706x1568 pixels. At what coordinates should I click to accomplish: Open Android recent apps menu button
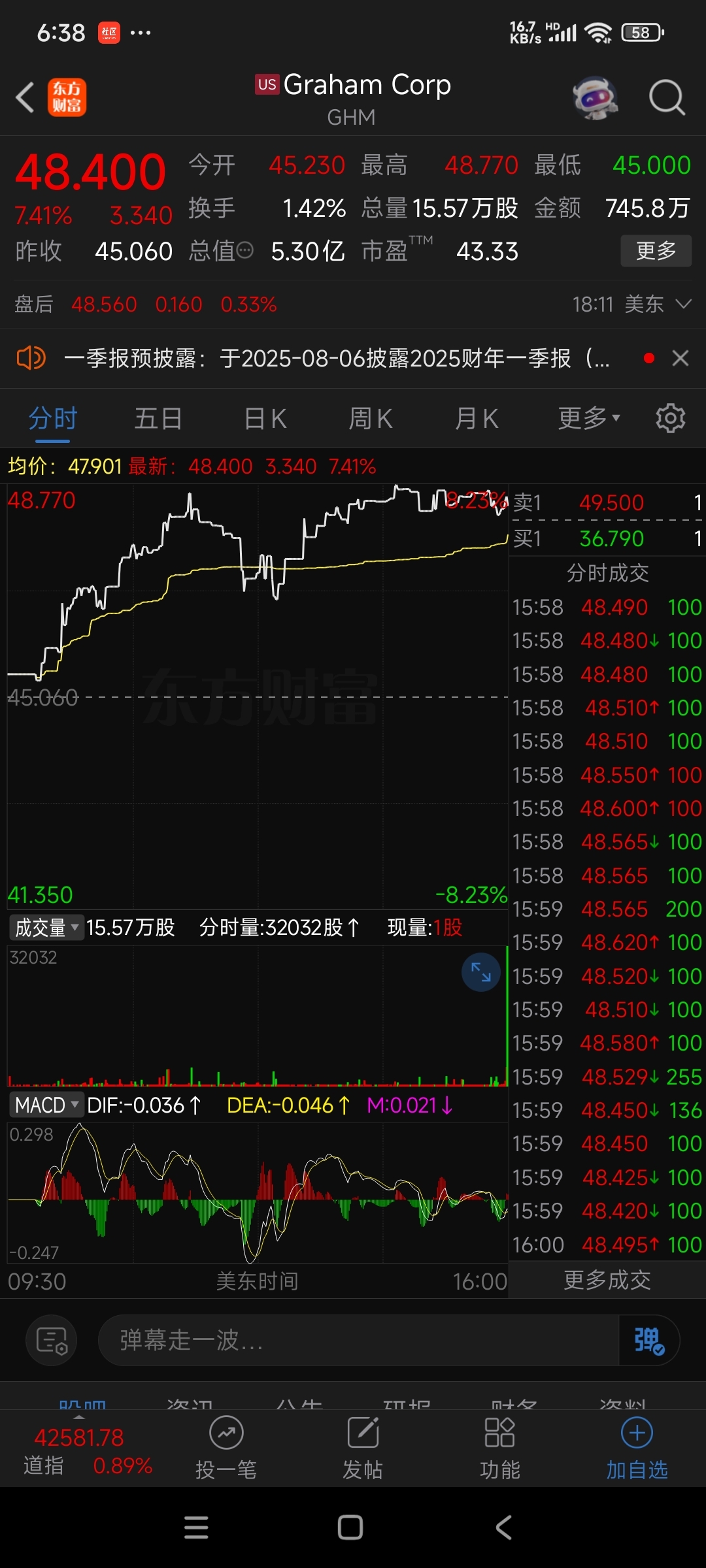[x=196, y=1527]
